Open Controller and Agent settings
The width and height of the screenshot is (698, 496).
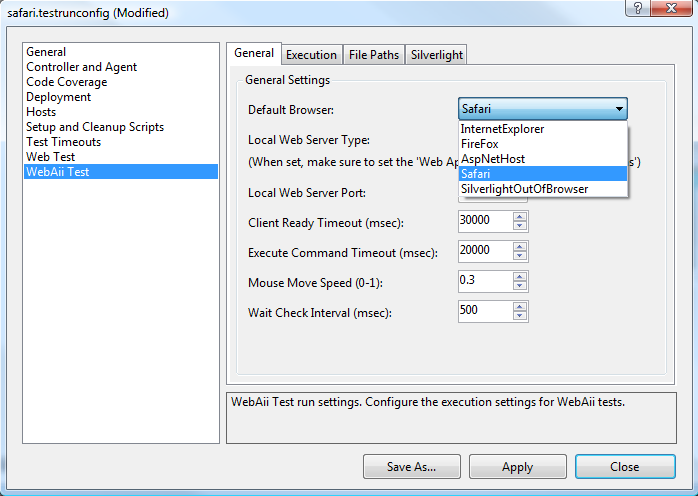point(81,67)
